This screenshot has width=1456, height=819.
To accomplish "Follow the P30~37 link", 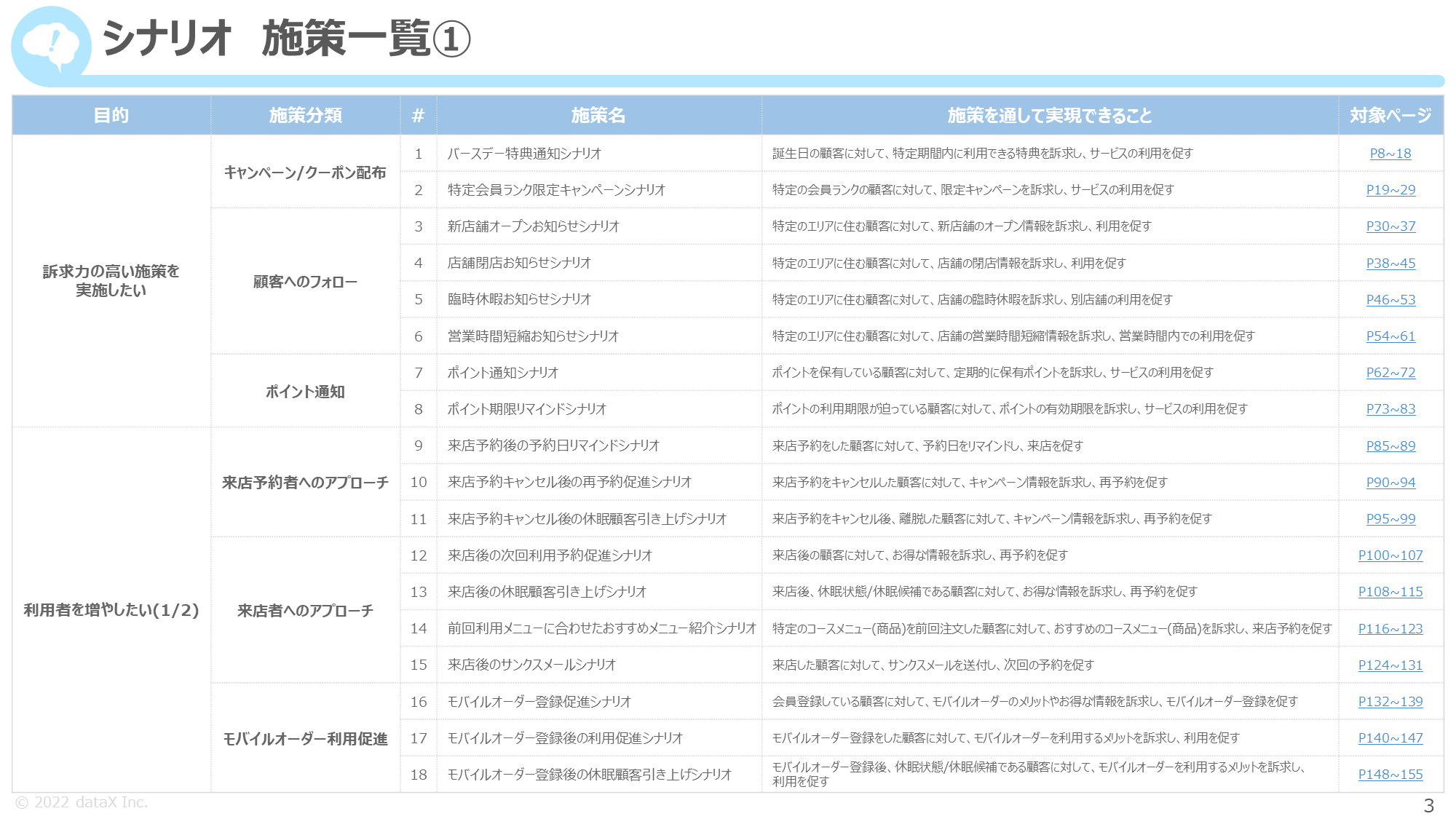I will pyautogui.click(x=1390, y=226).
